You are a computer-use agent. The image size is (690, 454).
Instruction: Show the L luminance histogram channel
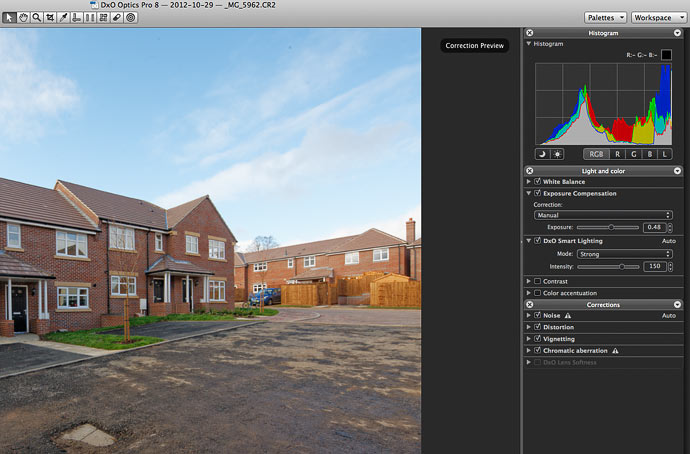(665, 154)
